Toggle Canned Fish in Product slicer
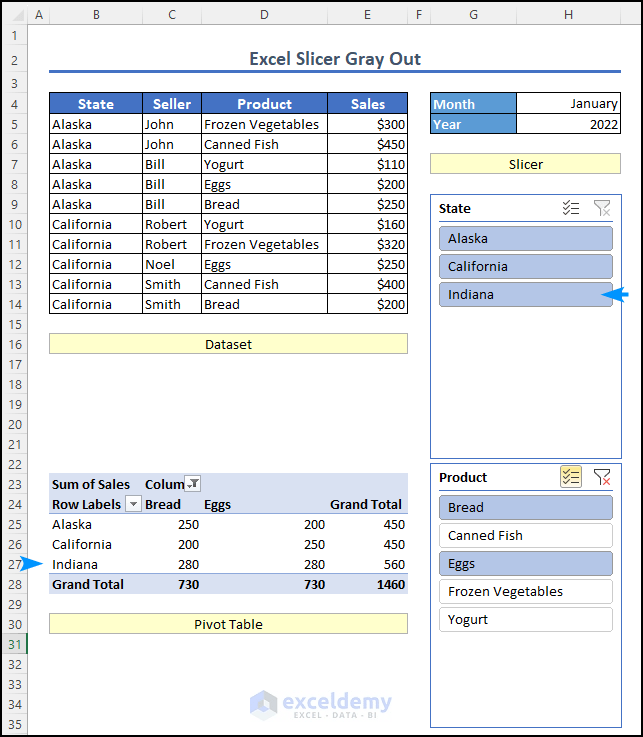This screenshot has width=643, height=737. (x=525, y=535)
